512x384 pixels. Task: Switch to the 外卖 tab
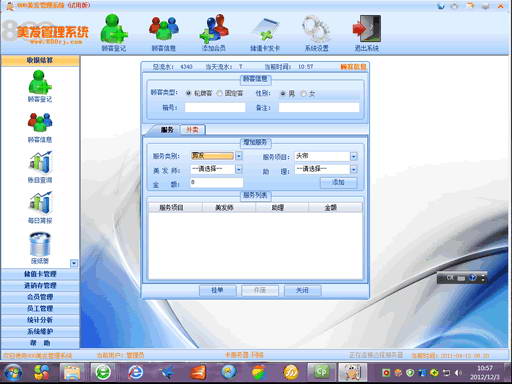pyautogui.click(x=192, y=130)
